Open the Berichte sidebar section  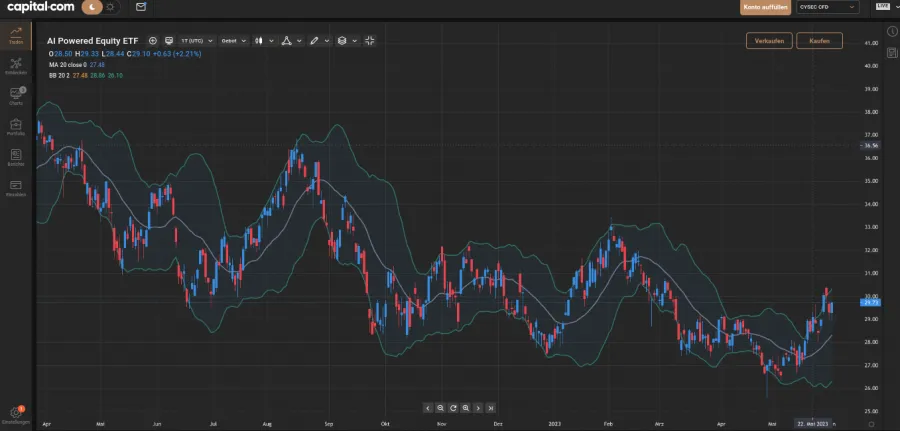coord(16,157)
